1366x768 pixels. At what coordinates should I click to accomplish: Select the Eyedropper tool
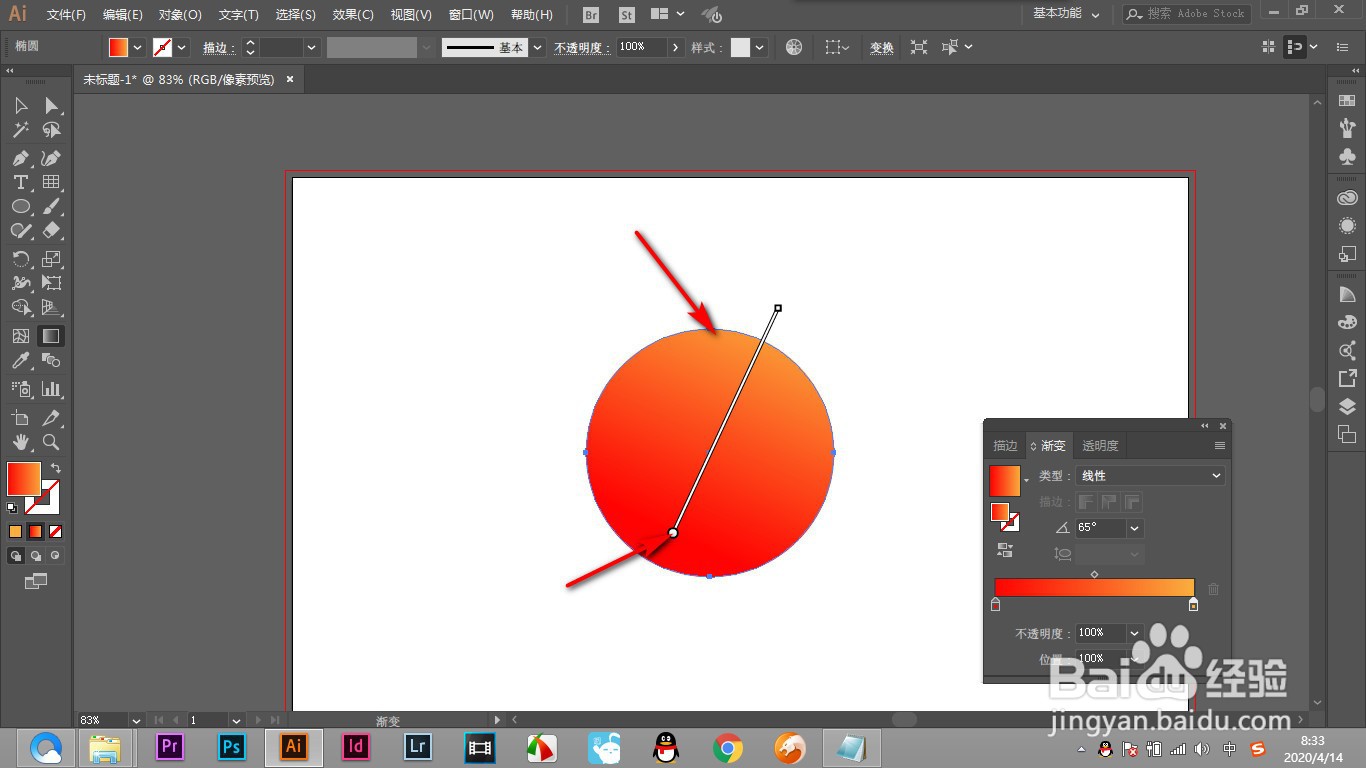click(20, 360)
